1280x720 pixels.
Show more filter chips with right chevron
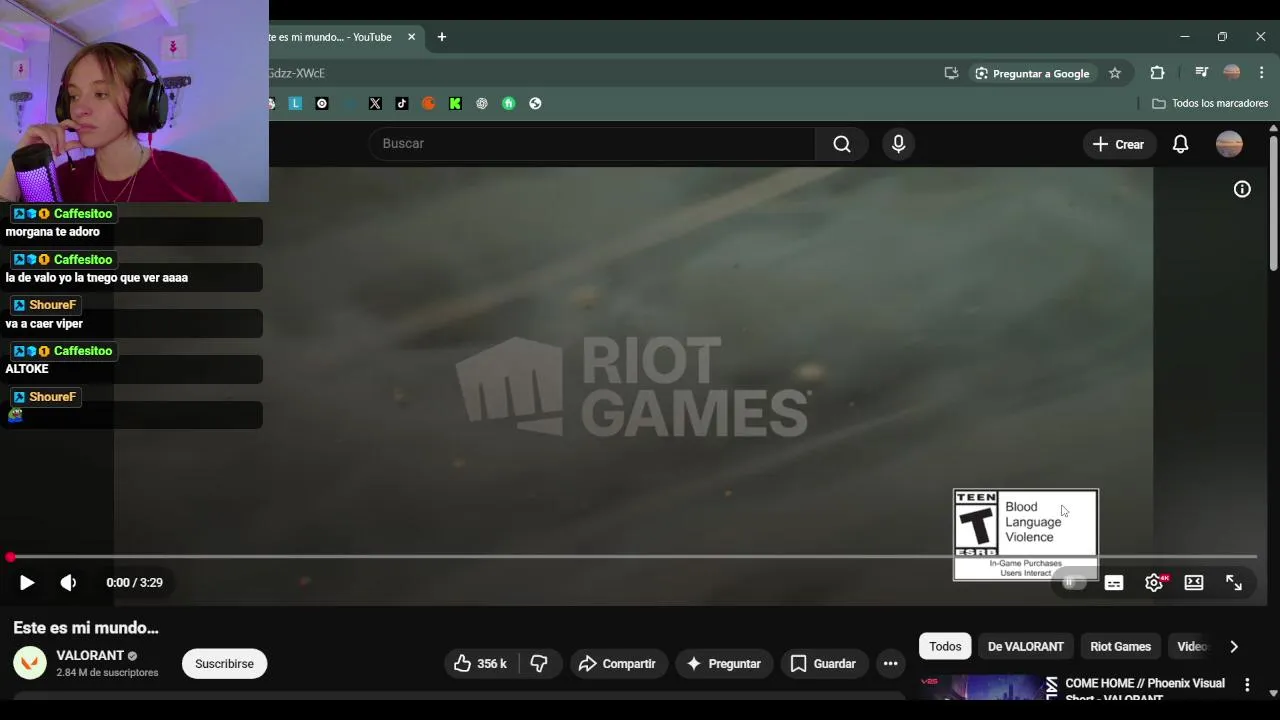pyautogui.click(x=1234, y=647)
